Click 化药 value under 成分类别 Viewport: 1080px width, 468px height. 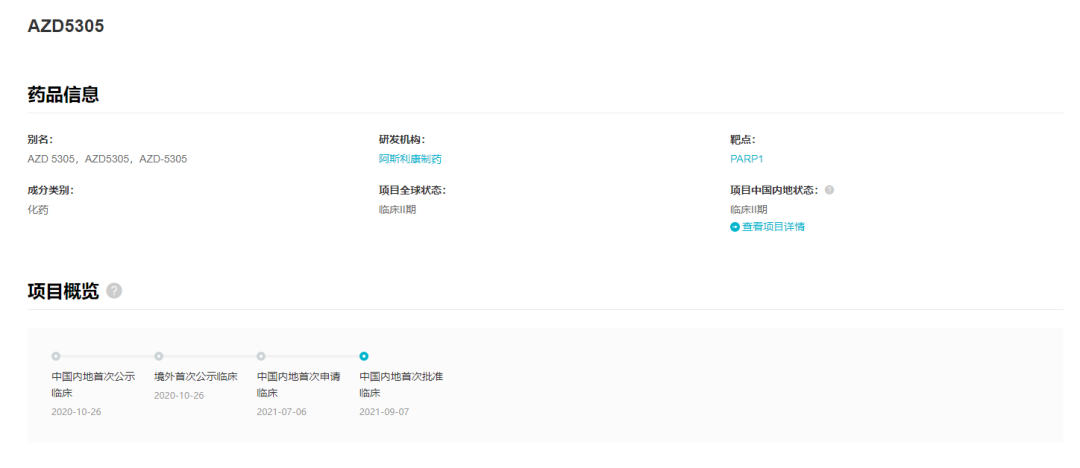(x=38, y=210)
